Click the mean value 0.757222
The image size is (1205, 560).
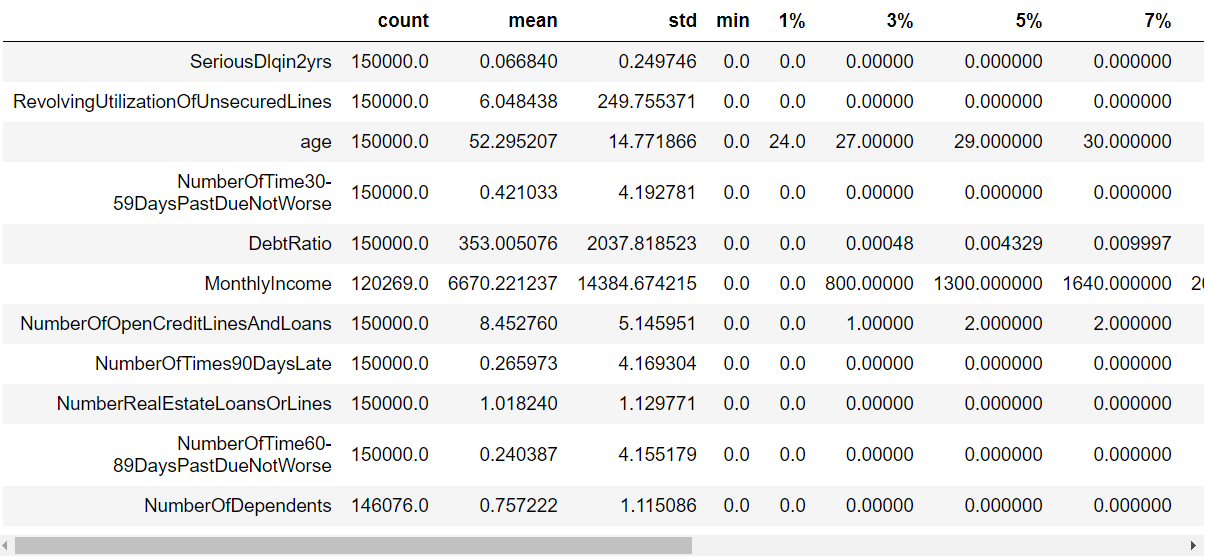pyautogui.click(x=519, y=505)
